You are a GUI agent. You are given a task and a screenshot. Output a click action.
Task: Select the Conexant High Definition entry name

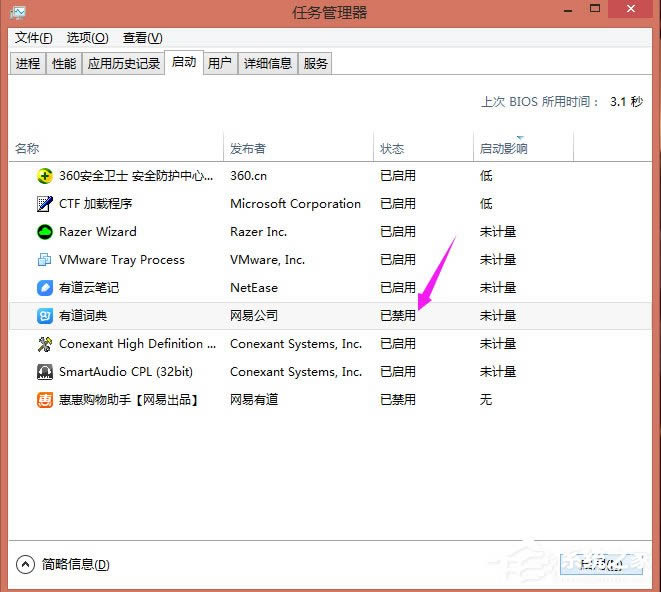[x=137, y=344]
